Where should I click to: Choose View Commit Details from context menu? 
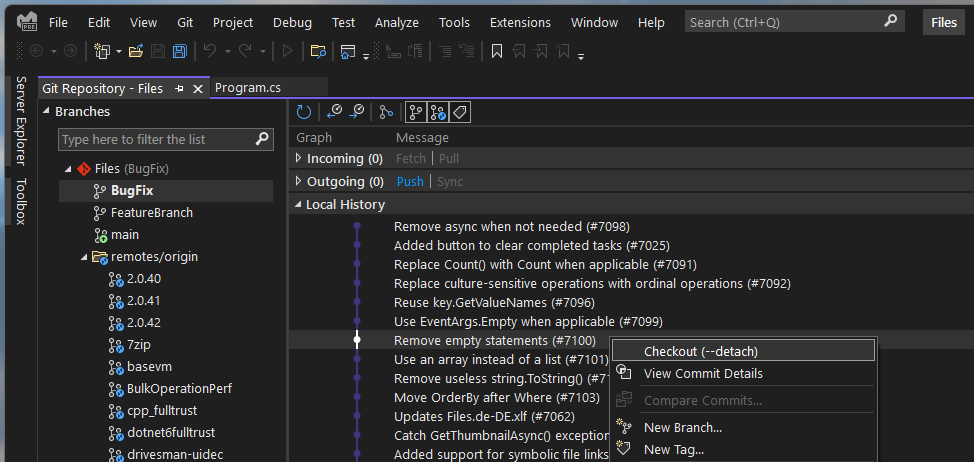(x=744, y=373)
